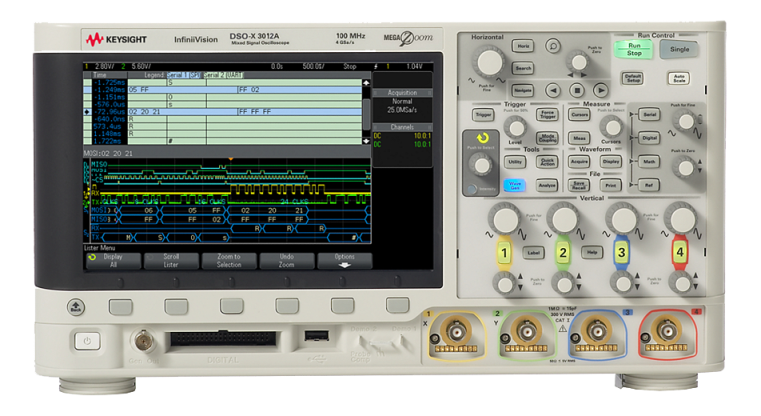Open the Options softkey dropdown
The width and height of the screenshot is (761, 416).
pyautogui.click(x=344, y=261)
